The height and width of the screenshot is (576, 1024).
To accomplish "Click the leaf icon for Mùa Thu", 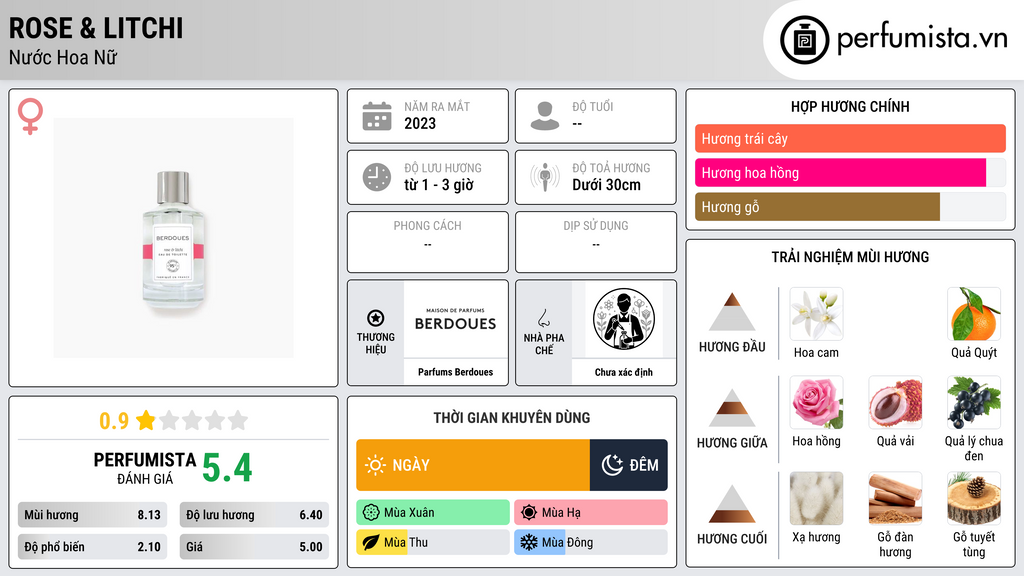I will click(371, 543).
